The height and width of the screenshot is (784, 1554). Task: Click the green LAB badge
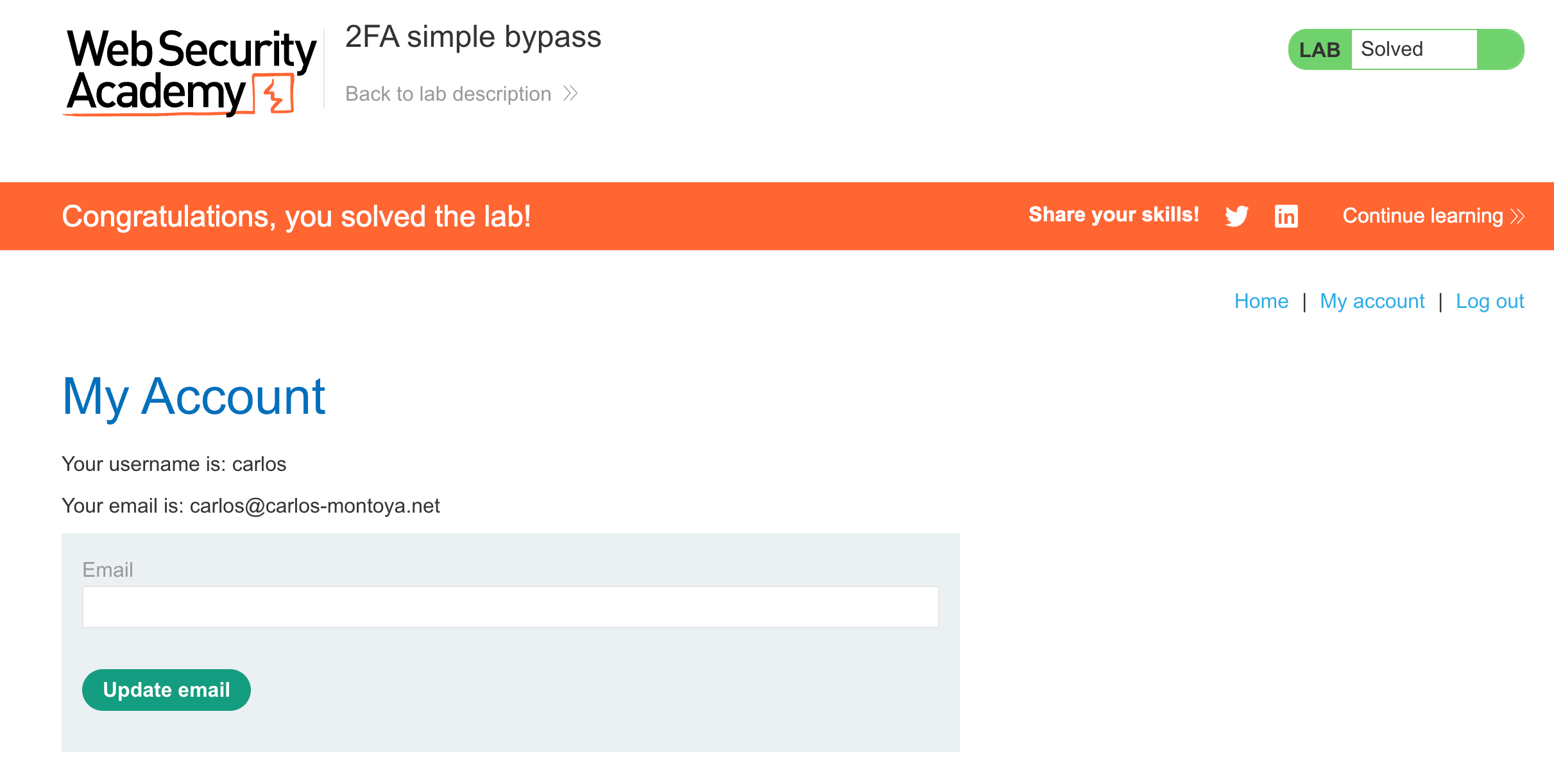click(1319, 49)
